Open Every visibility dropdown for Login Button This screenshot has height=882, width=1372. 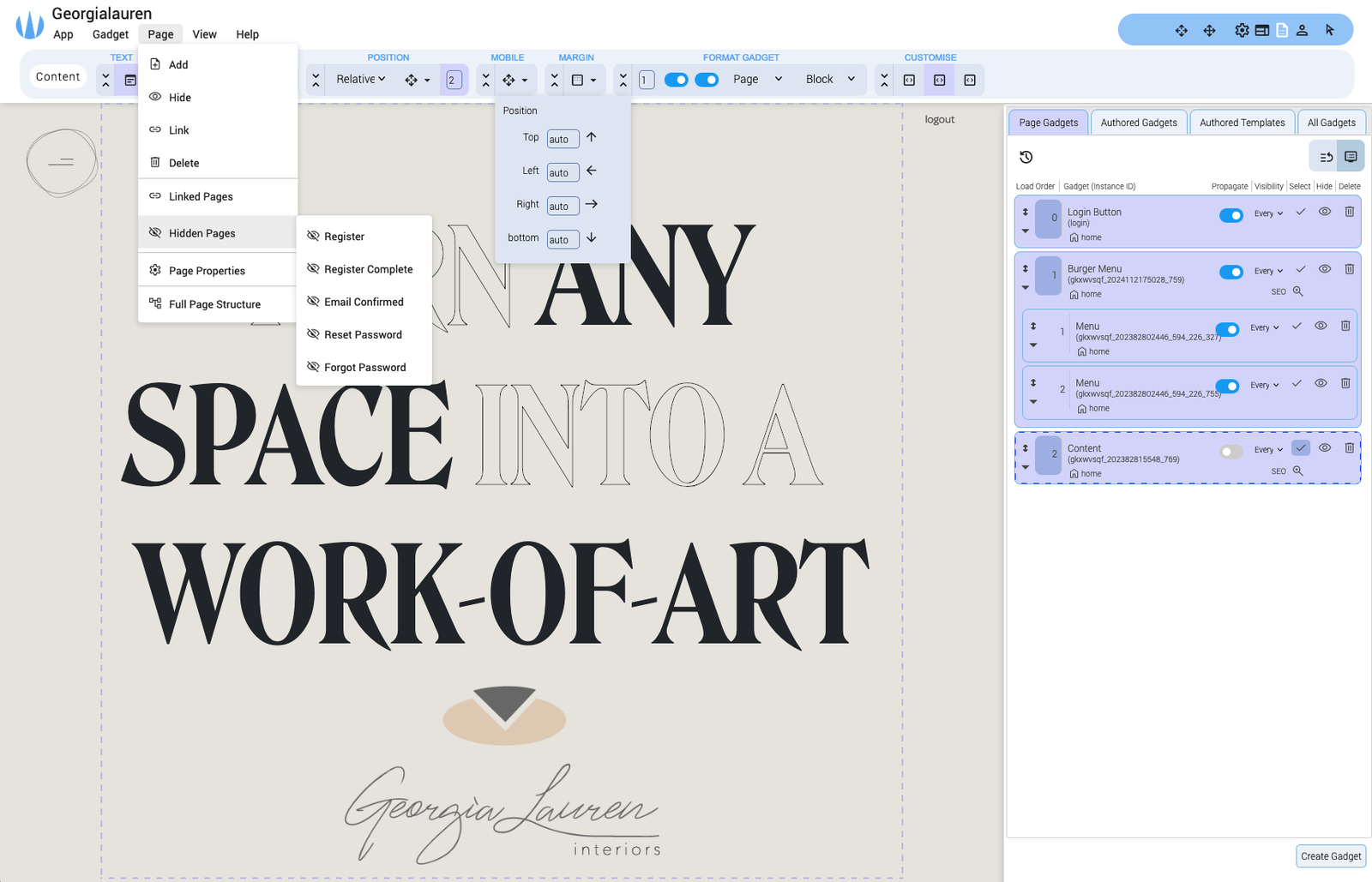tap(1268, 213)
